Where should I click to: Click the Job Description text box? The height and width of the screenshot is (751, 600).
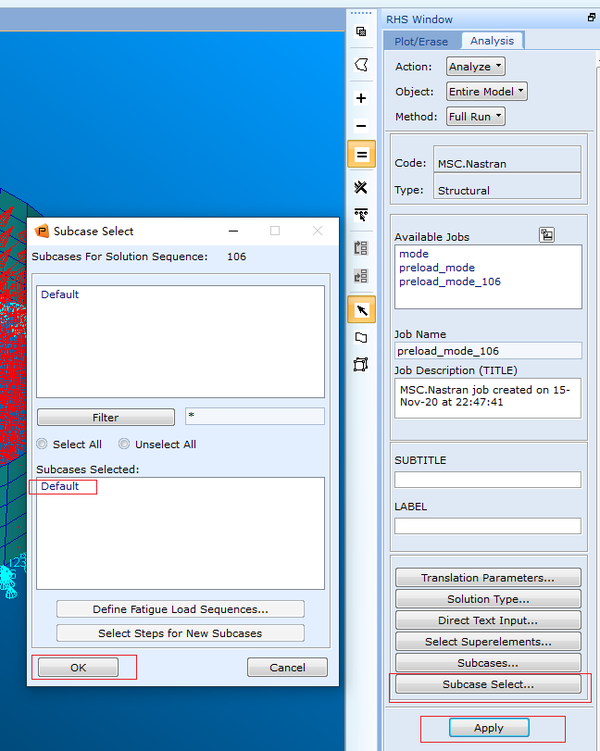point(488,398)
